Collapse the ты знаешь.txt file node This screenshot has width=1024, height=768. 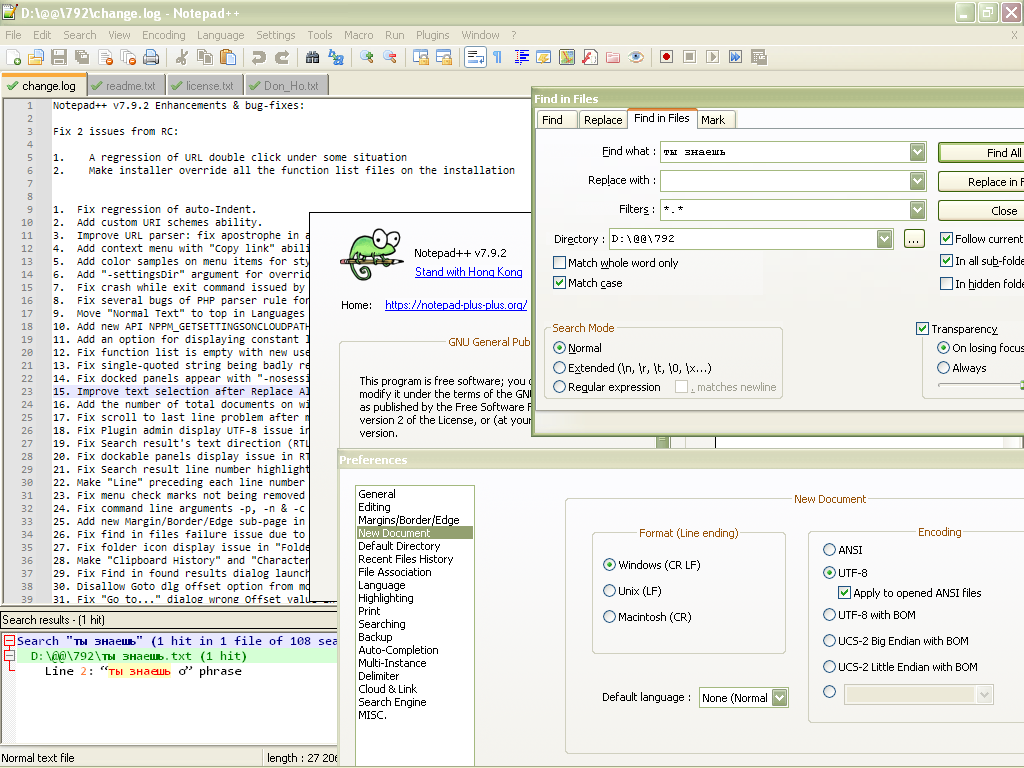tap(9, 655)
